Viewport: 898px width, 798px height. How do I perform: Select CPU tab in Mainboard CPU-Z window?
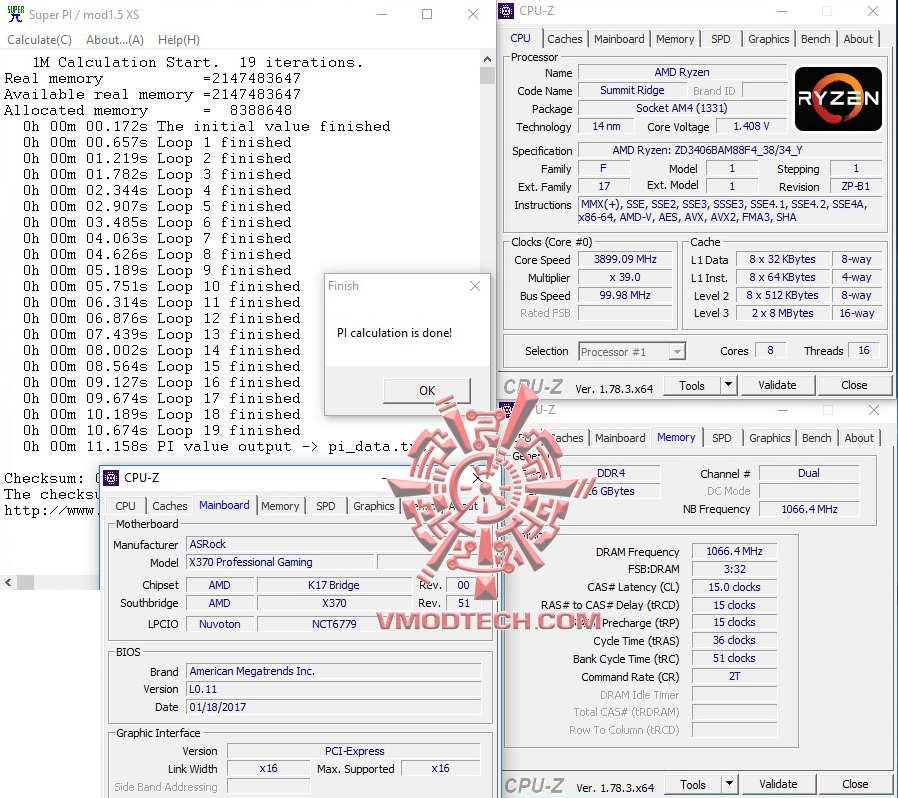pyautogui.click(x=125, y=506)
